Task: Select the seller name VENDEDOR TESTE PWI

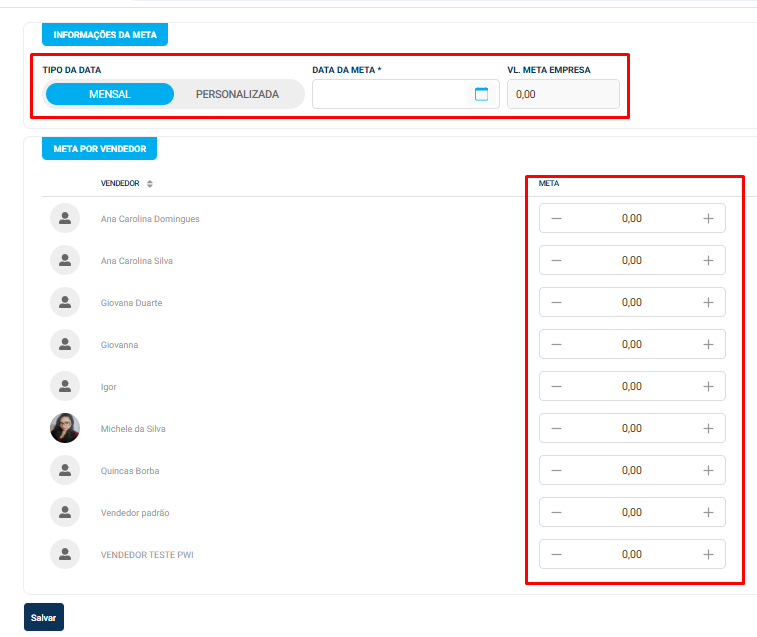Action: [147, 555]
